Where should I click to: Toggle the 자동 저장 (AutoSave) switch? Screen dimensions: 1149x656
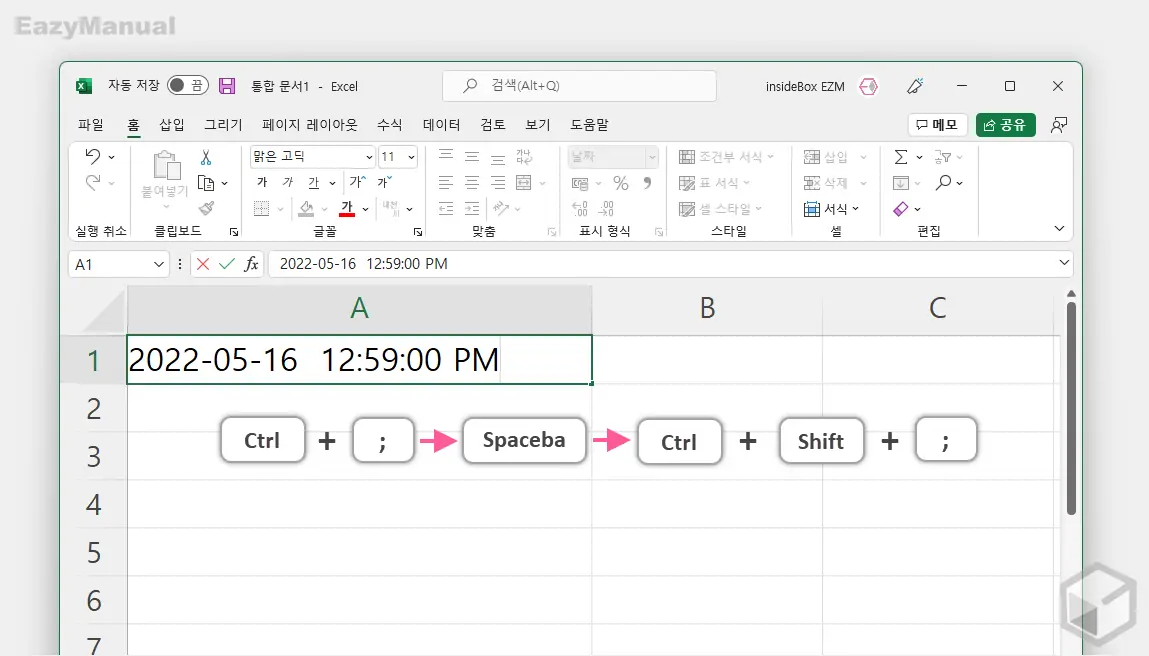pos(188,86)
